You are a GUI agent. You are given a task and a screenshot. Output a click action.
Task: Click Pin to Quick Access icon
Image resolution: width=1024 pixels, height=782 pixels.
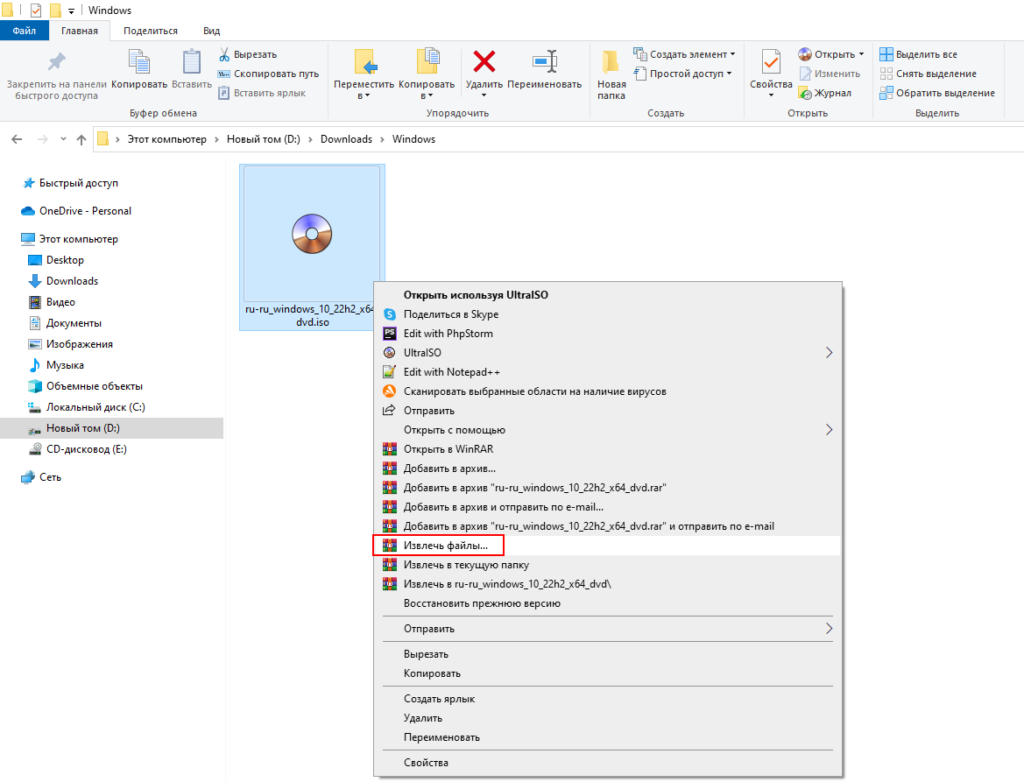(x=56, y=62)
